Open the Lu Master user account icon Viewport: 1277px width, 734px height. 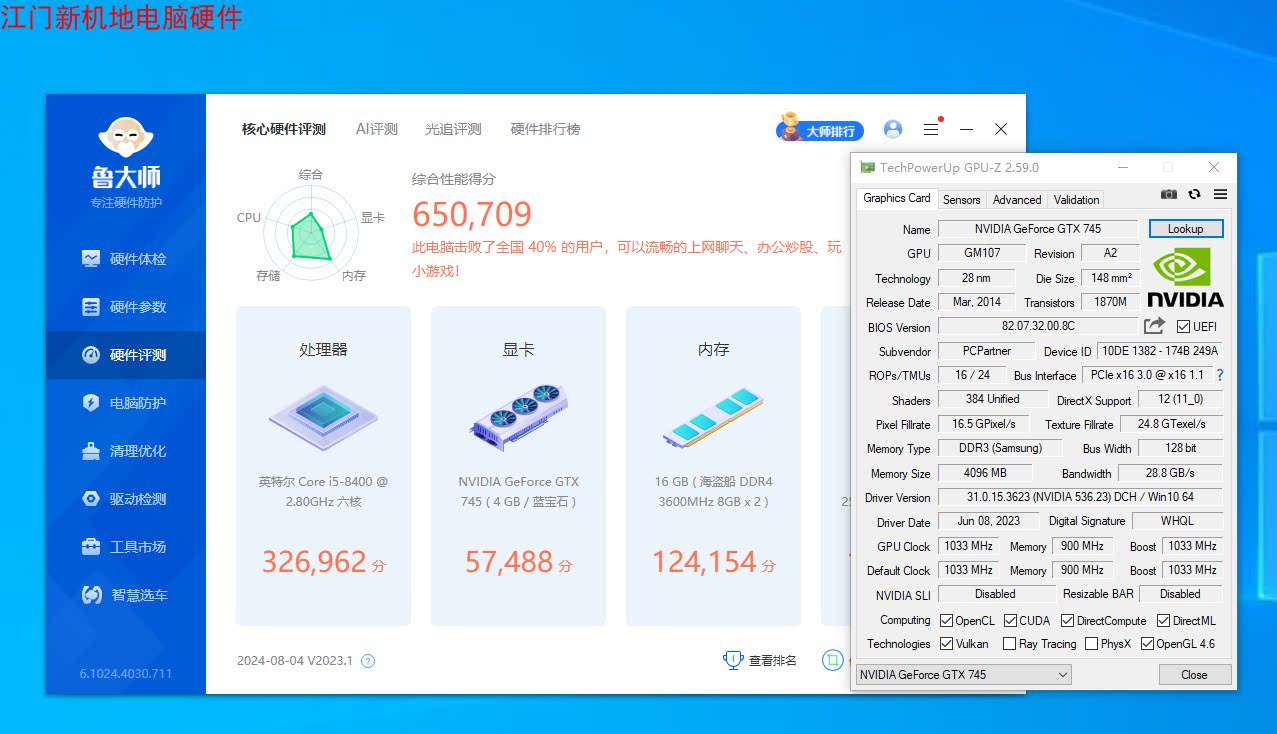click(893, 129)
